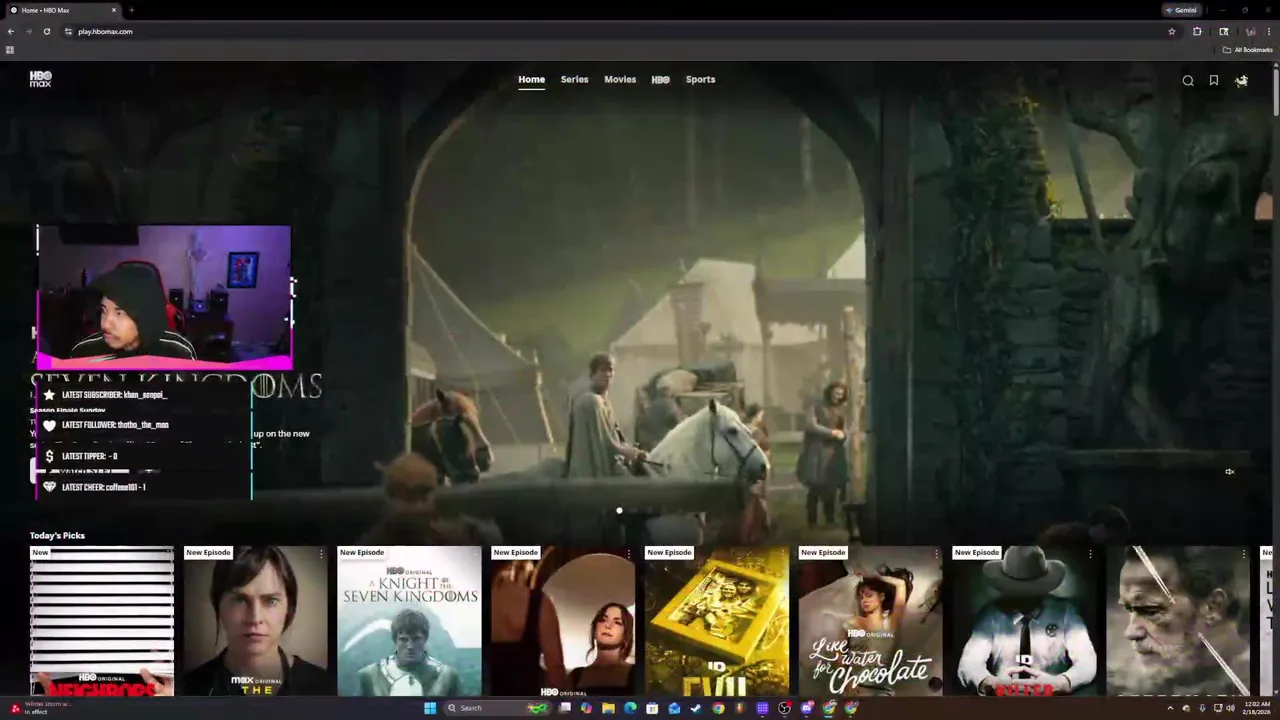Open the Sports tab
Viewport: 1280px width, 720px height.
pos(700,79)
